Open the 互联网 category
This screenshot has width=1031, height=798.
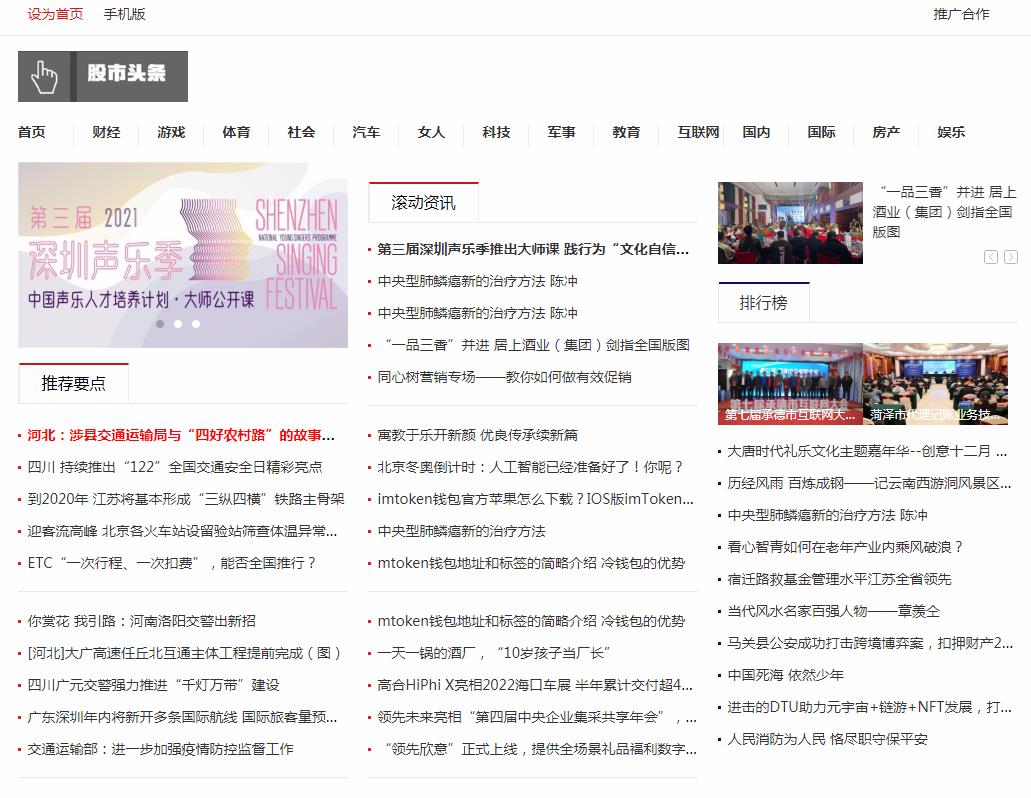point(698,132)
